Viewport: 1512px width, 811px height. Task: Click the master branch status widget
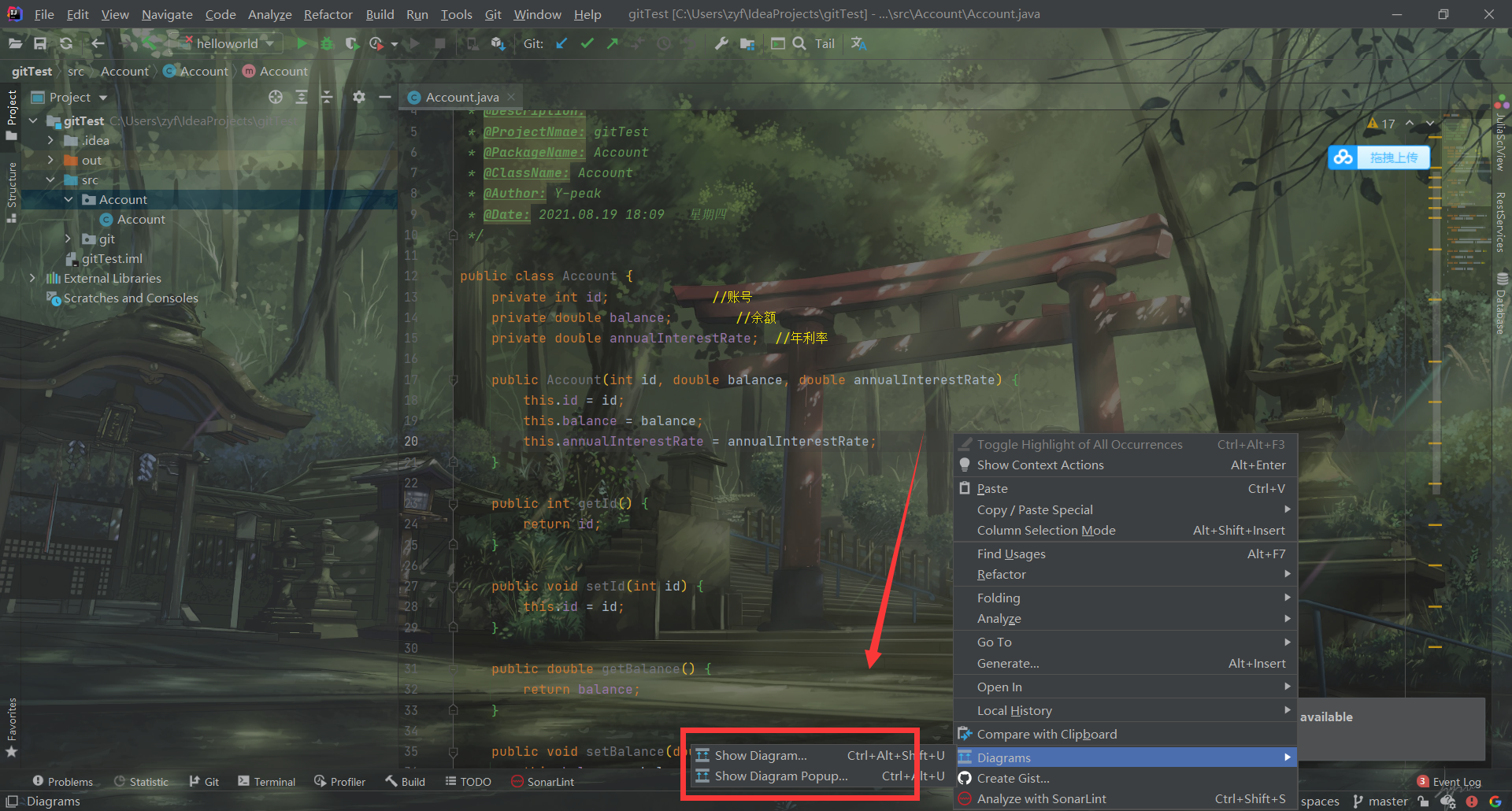pyautogui.click(x=1380, y=801)
